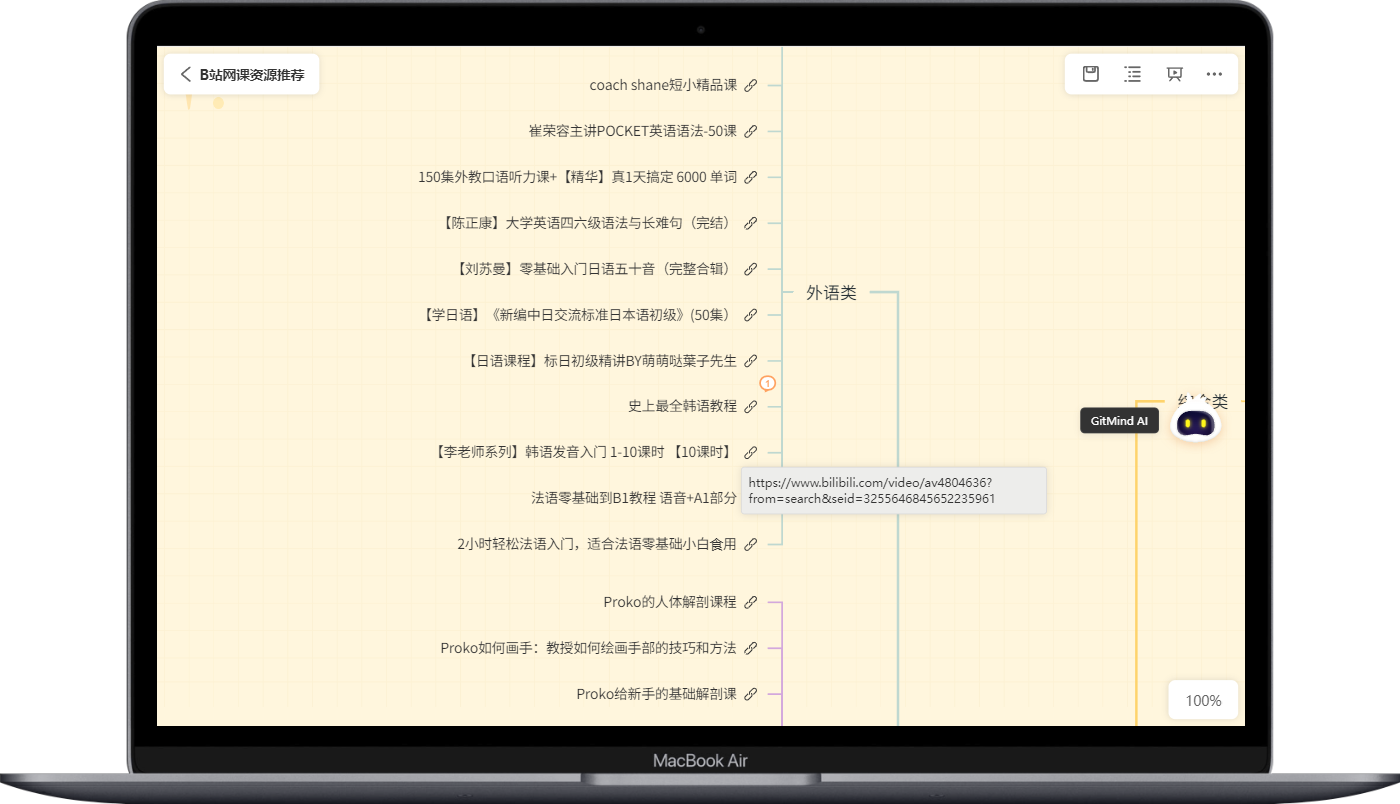Open link icon beside Proko如何画手
The width and height of the screenshot is (1400, 804).
751,648
